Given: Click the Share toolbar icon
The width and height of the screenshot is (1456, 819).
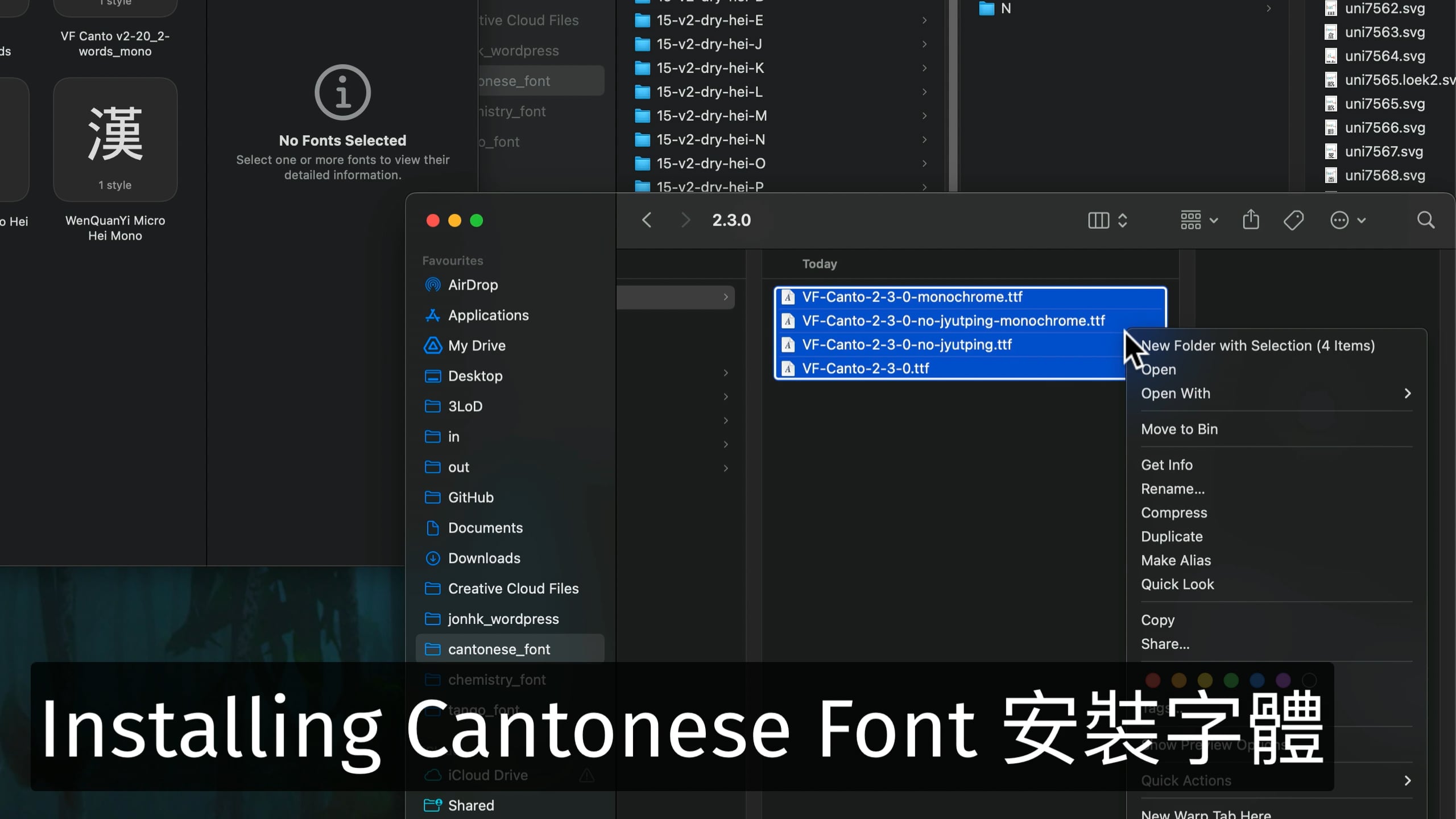Looking at the screenshot, I should tap(1251, 220).
